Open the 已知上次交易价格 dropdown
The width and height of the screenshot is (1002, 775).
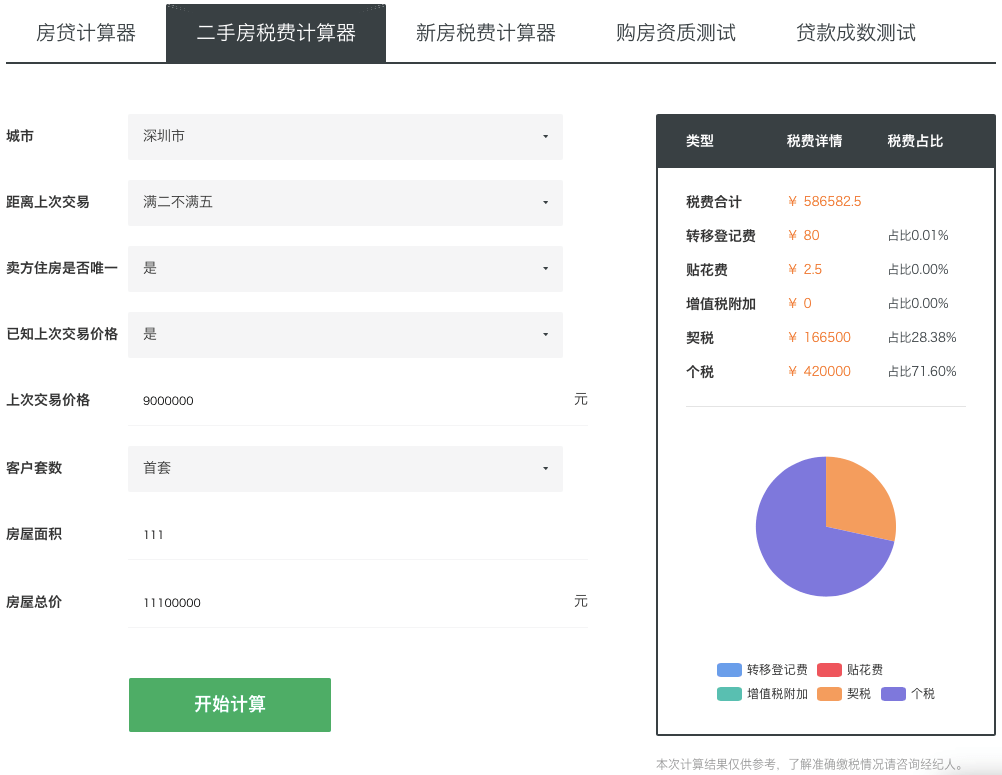click(x=345, y=334)
